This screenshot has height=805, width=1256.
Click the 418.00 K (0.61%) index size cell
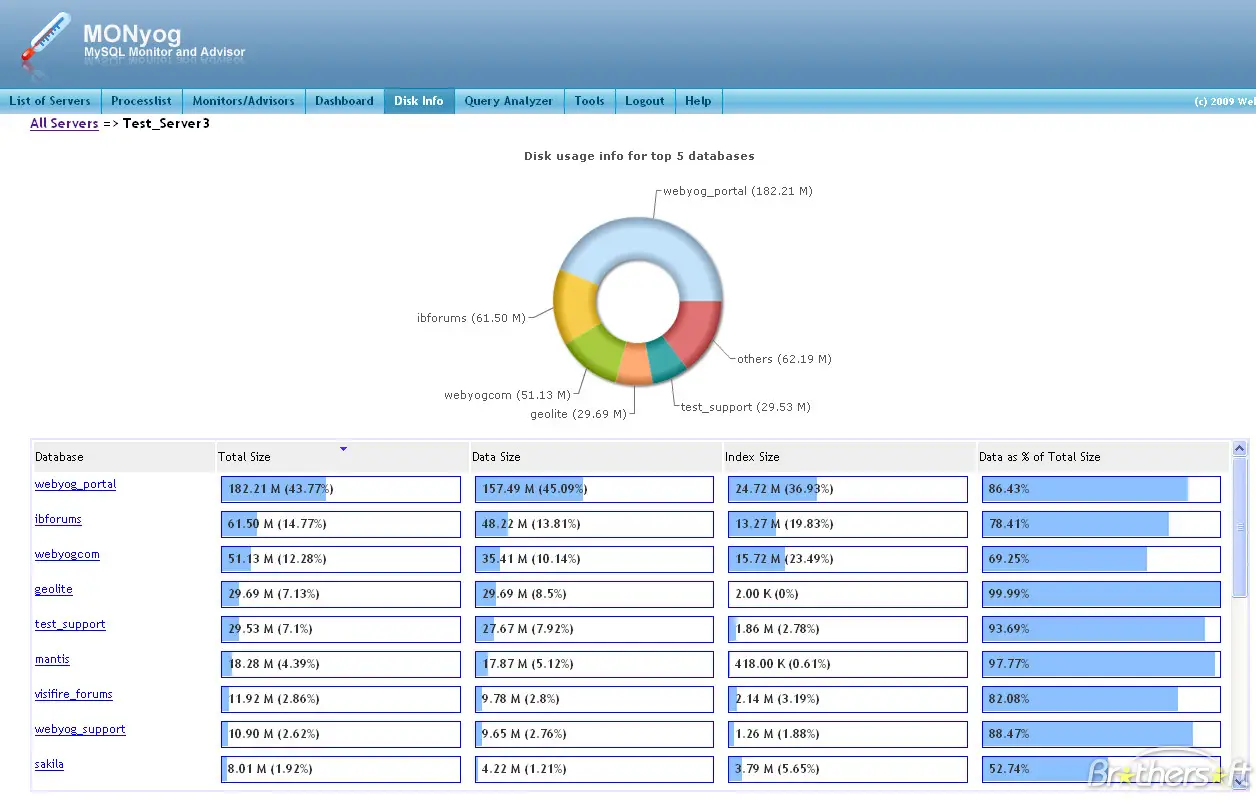(848, 664)
